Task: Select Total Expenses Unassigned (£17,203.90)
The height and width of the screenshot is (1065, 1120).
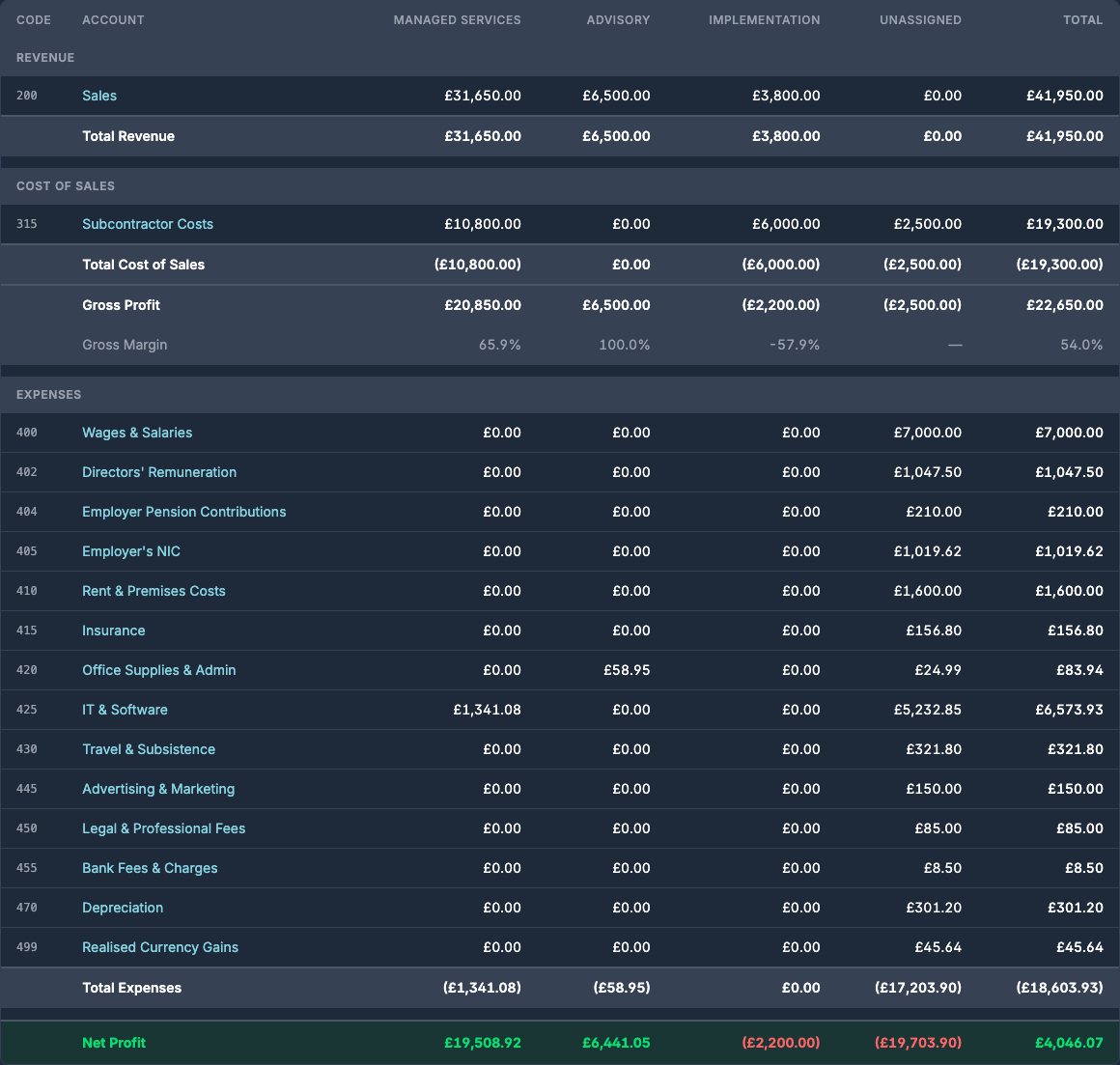Action: point(918,988)
